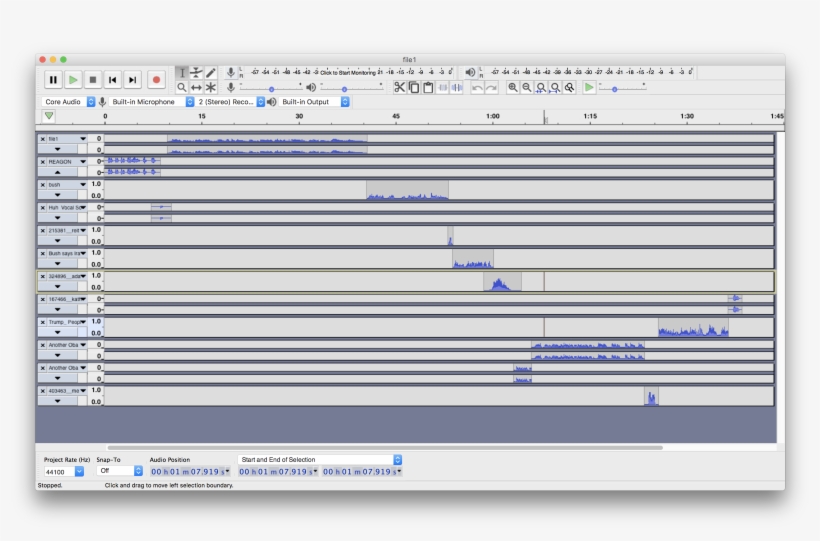Viewport: 820px width, 541px height.
Task: Open file1 track name menu
Action: click(x=67, y=139)
